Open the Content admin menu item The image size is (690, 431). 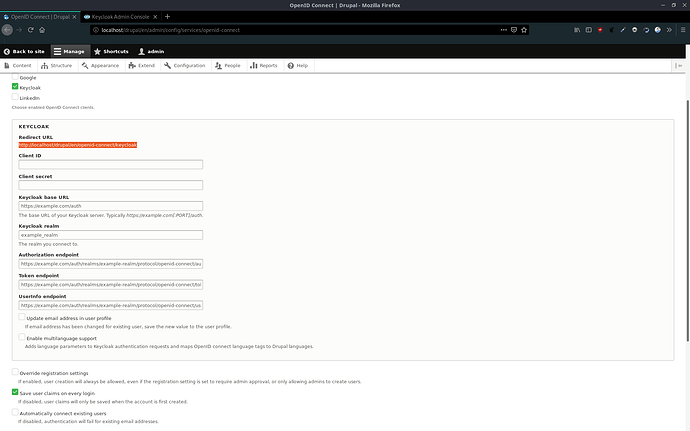pos(18,66)
